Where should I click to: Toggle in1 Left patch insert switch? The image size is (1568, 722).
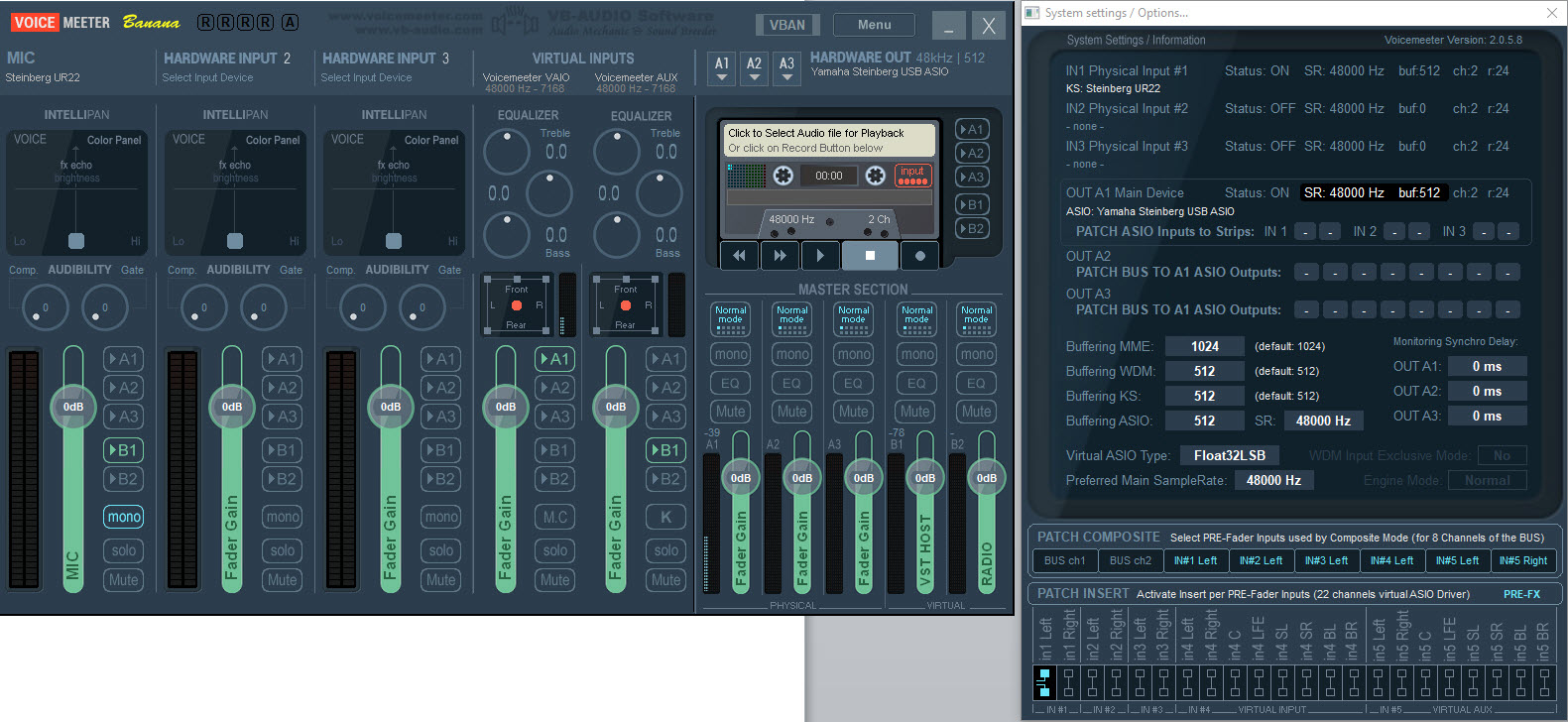coord(1044,681)
